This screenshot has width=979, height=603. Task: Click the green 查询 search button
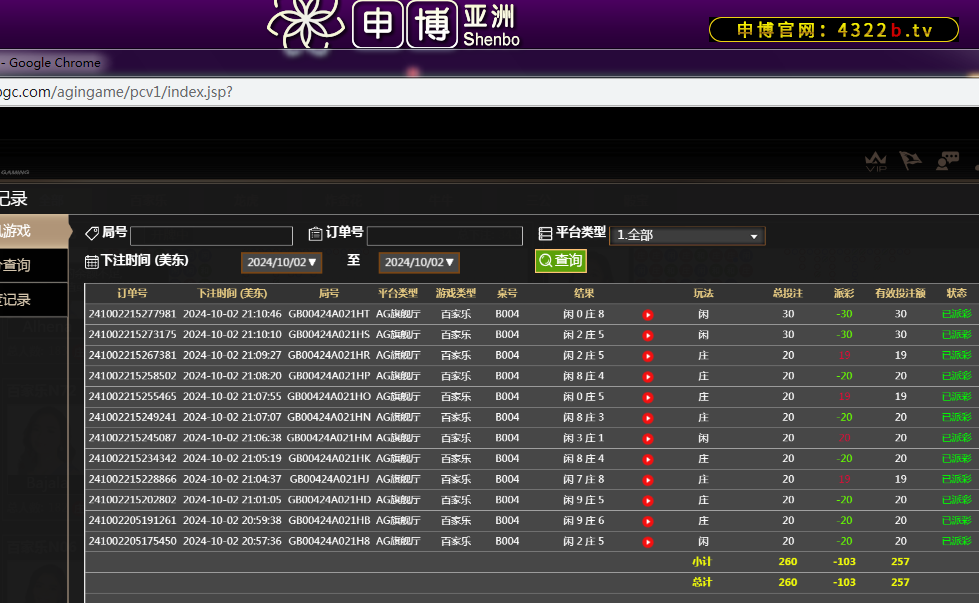click(x=560, y=261)
